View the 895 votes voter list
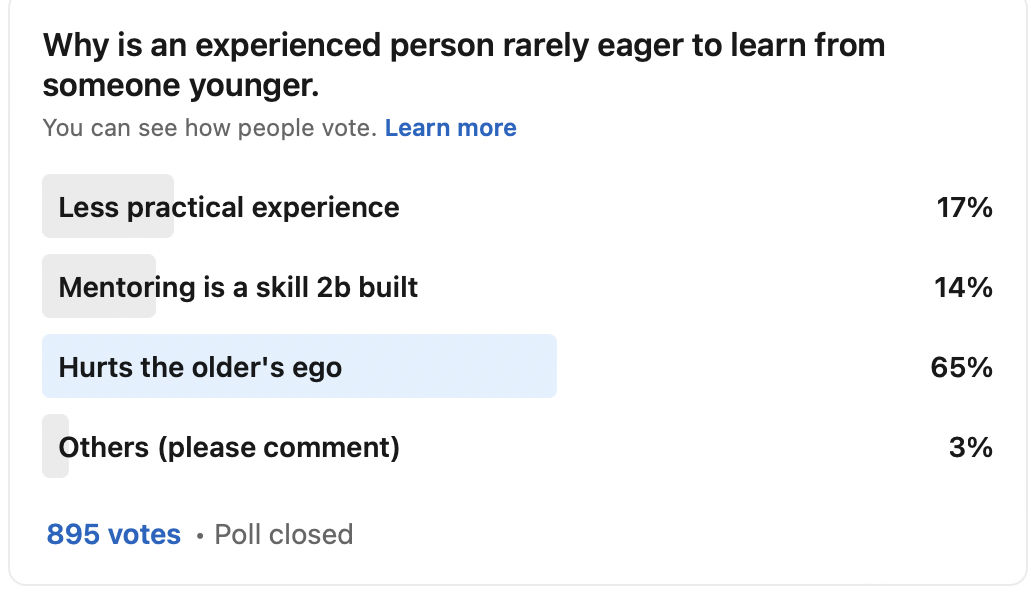This screenshot has width=1034, height=594. (114, 535)
